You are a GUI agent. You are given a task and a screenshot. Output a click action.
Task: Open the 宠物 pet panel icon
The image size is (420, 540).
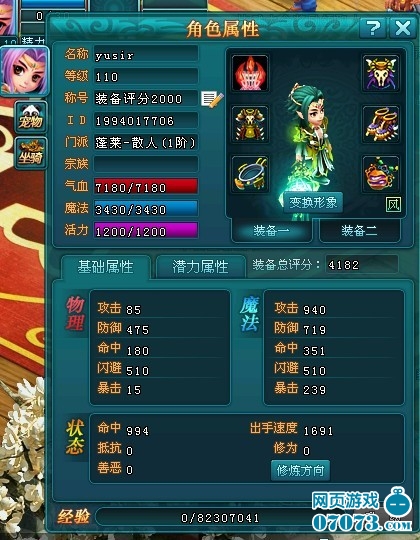(x=30, y=117)
